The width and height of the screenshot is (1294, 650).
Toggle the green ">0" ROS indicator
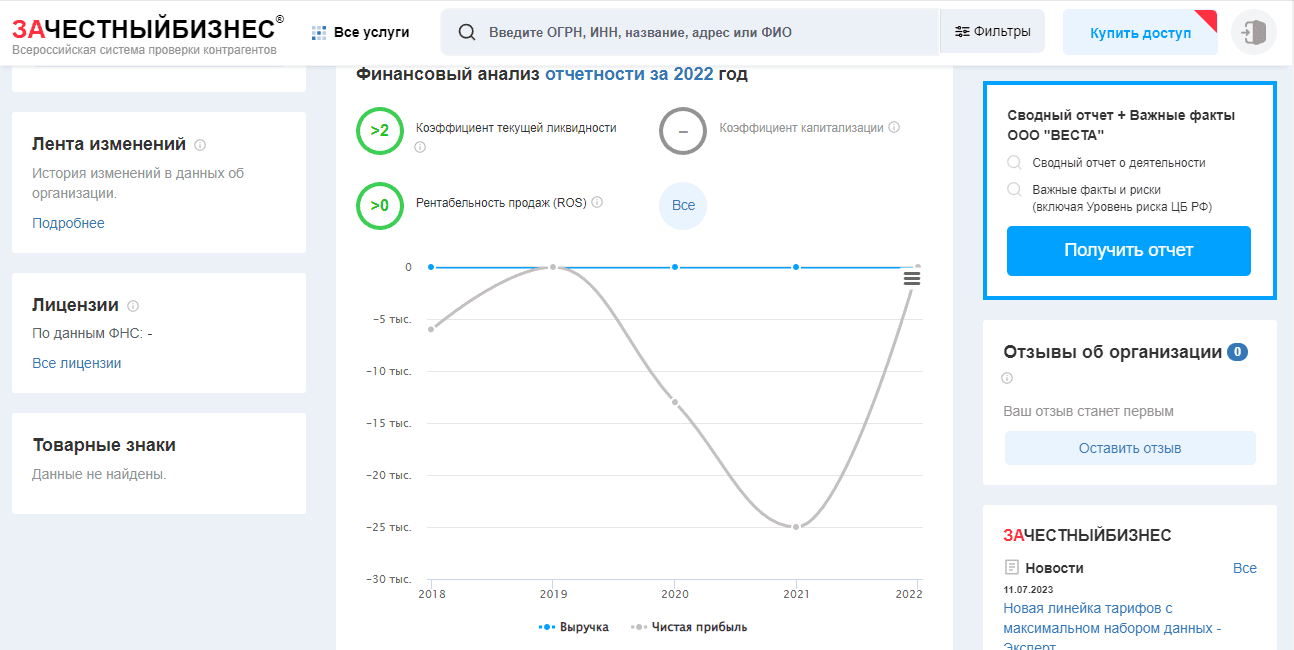[x=380, y=206]
